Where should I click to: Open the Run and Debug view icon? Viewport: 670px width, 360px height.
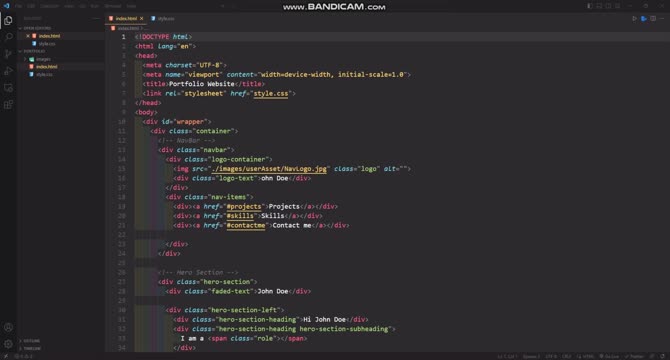pos(8,71)
